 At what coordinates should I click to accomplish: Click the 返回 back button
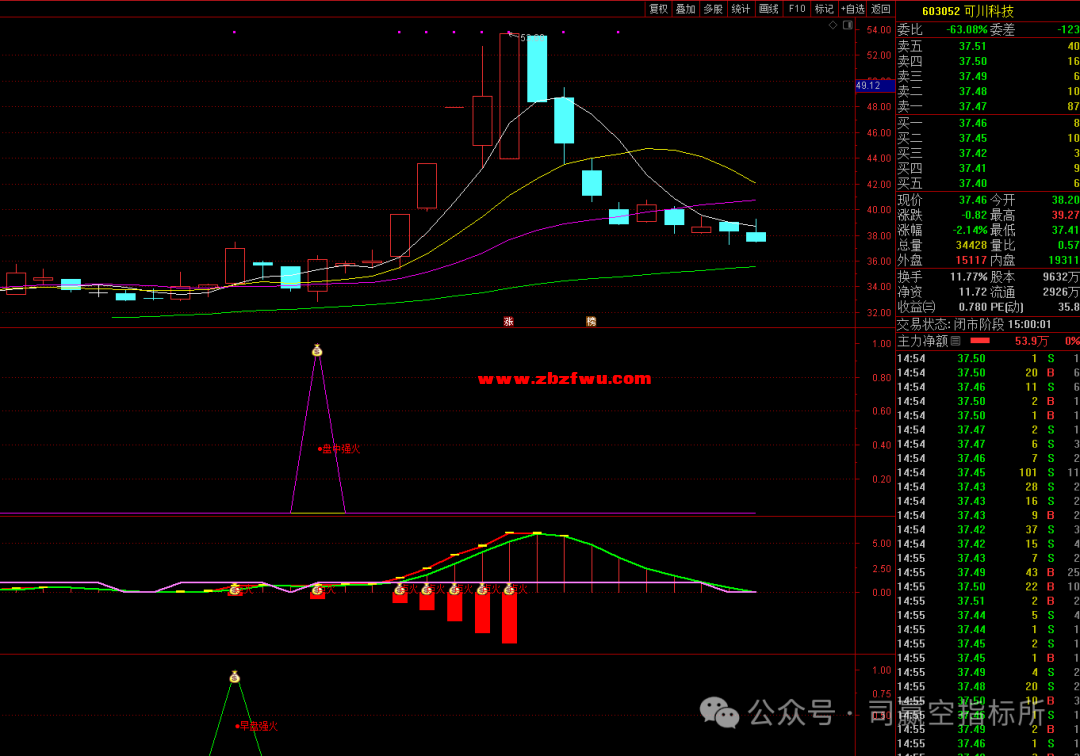click(881, 9)
